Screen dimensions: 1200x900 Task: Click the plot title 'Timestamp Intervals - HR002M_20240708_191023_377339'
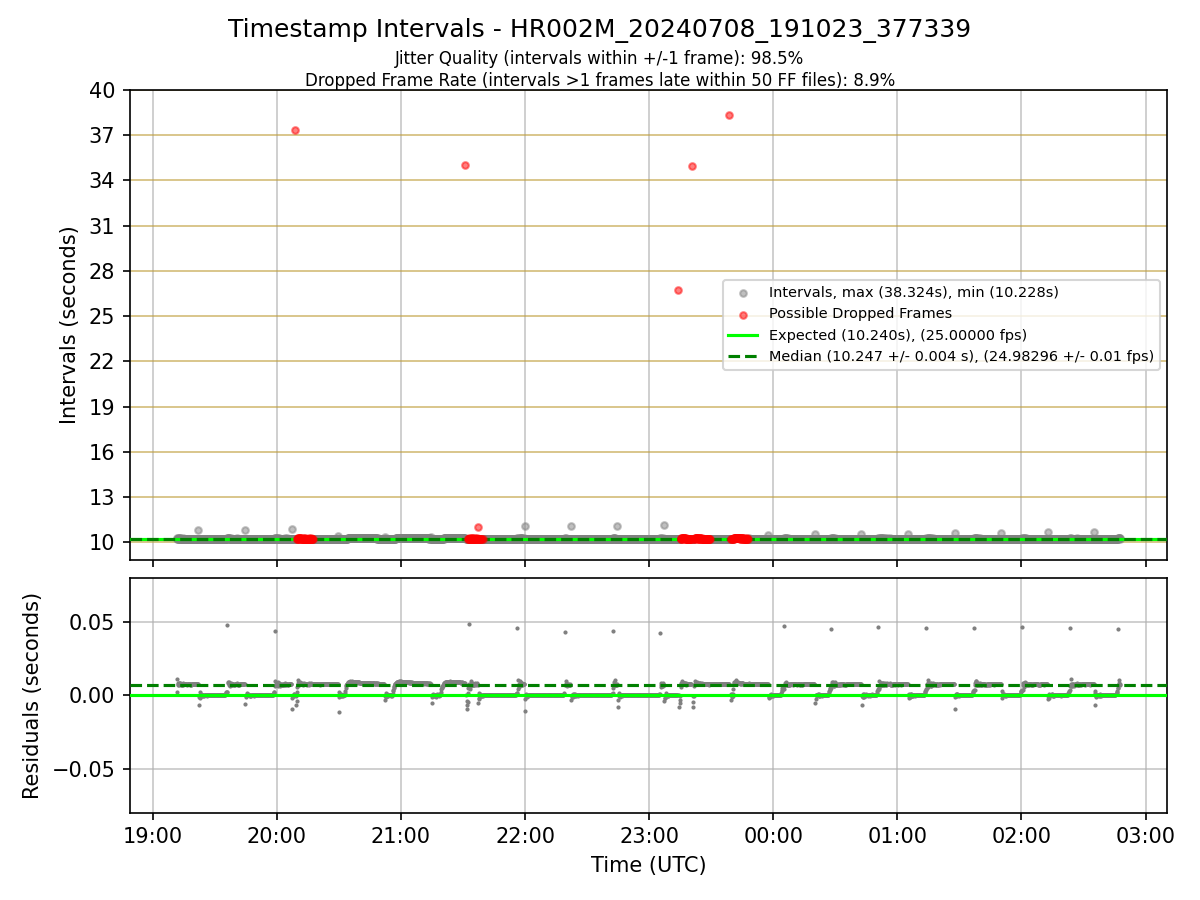[x=599, y=29]
